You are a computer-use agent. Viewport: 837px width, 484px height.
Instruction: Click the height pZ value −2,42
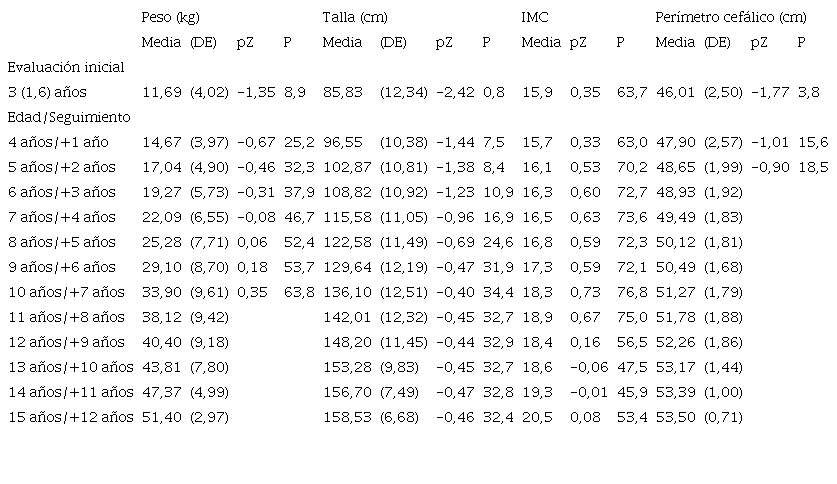pos(453,92)
